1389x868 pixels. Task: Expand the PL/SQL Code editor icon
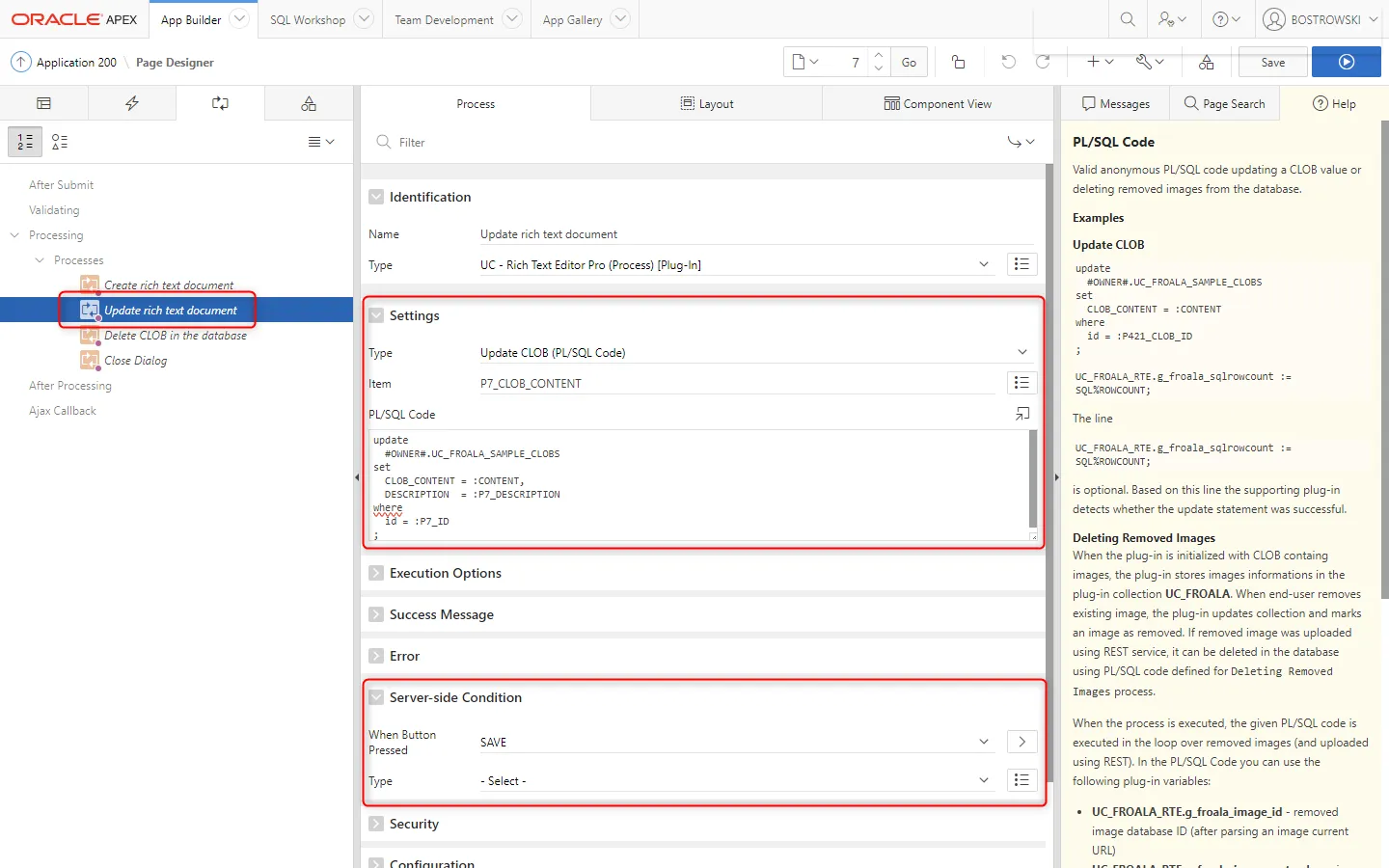(x=1021, y=414)
